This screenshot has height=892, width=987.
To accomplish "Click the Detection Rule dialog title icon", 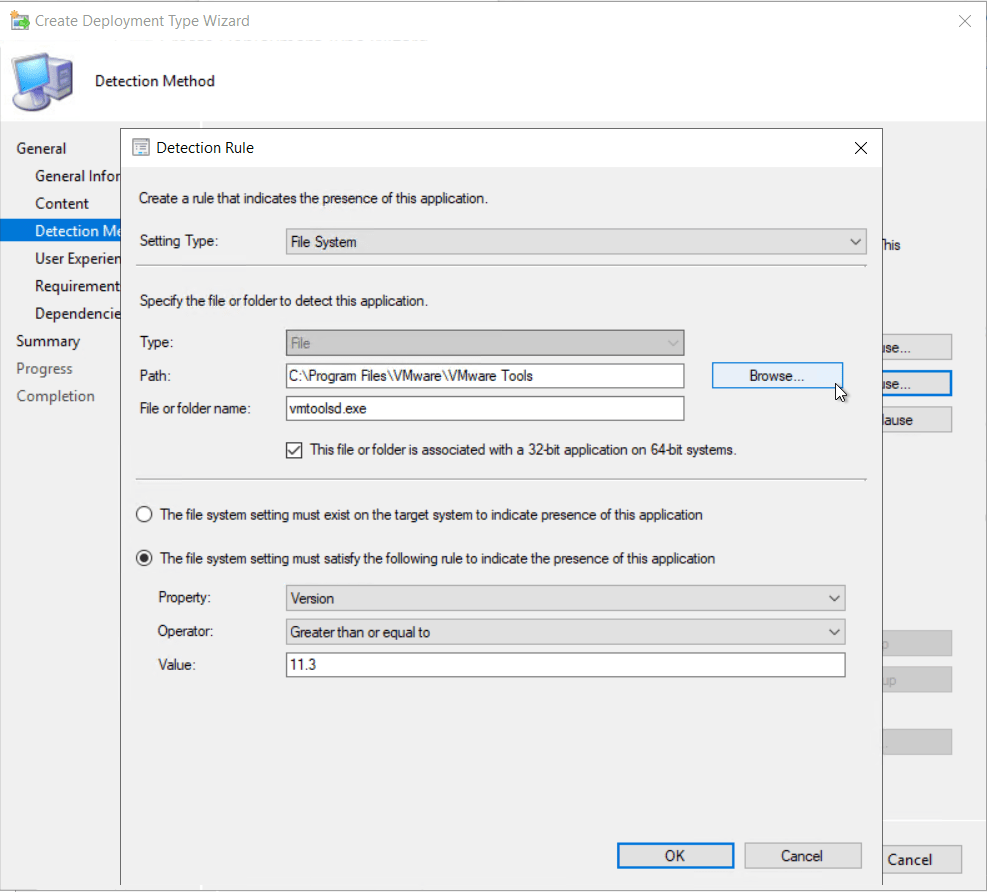I will 141,148.
